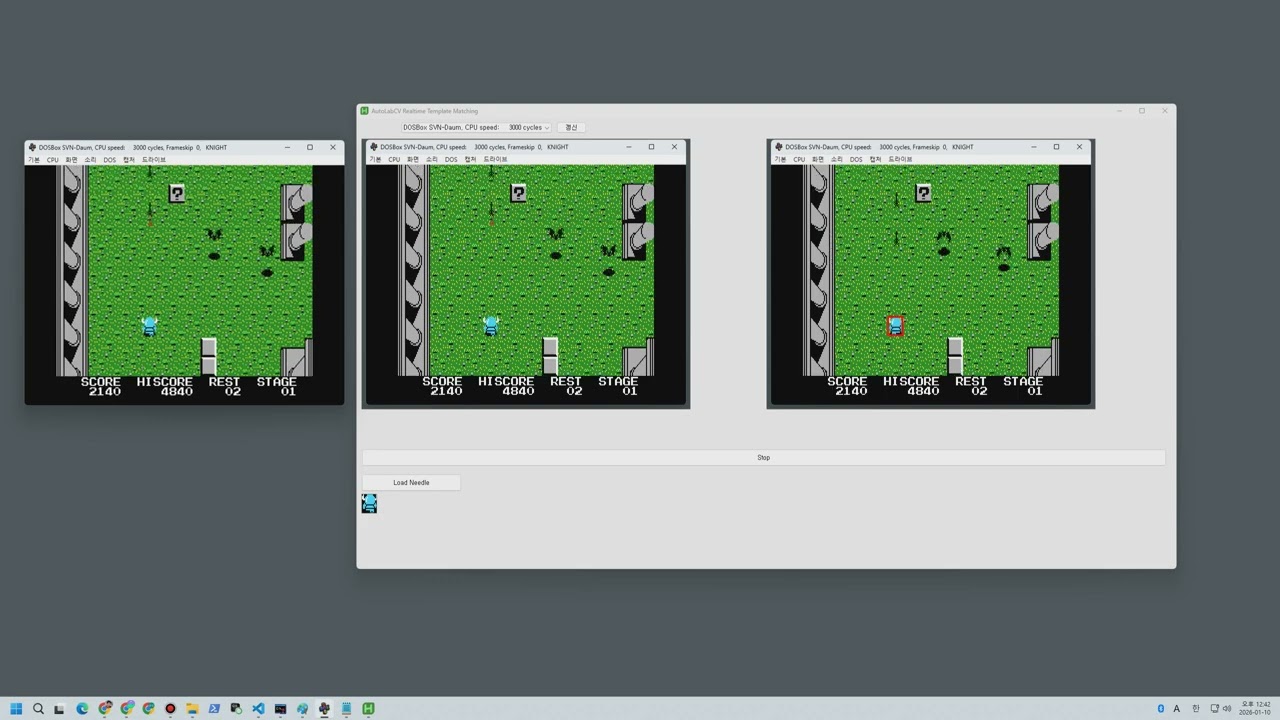Open the Windows Start menu

[x=16, y=709]
